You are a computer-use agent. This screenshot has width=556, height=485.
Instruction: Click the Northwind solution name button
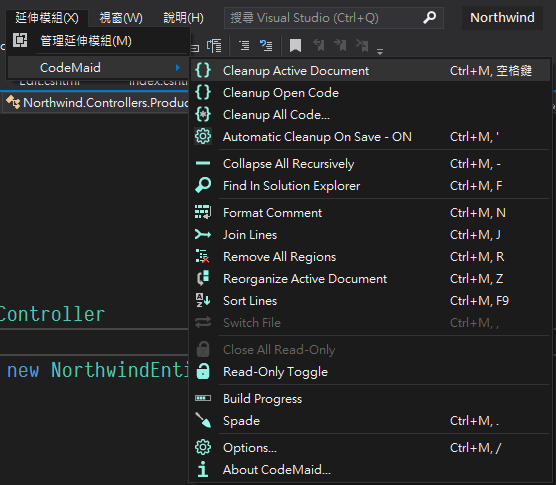click(x=502, y=17)
